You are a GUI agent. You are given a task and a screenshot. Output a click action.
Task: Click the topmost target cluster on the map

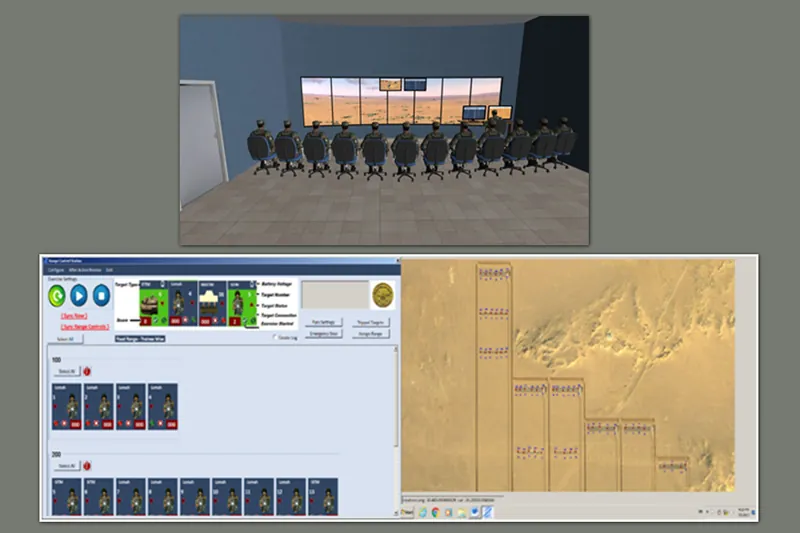[494, 274]
